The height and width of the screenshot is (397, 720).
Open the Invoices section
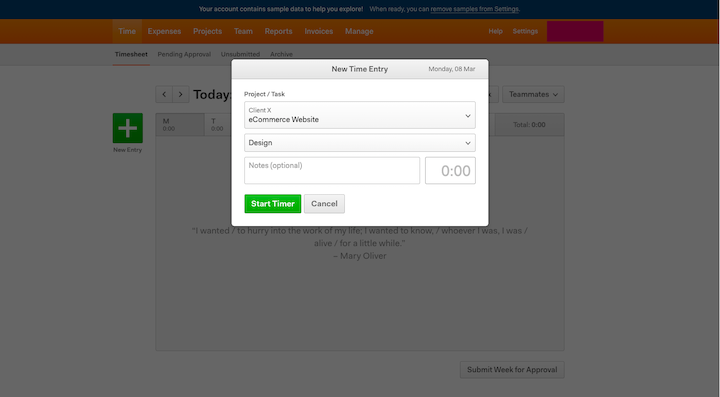319,31
